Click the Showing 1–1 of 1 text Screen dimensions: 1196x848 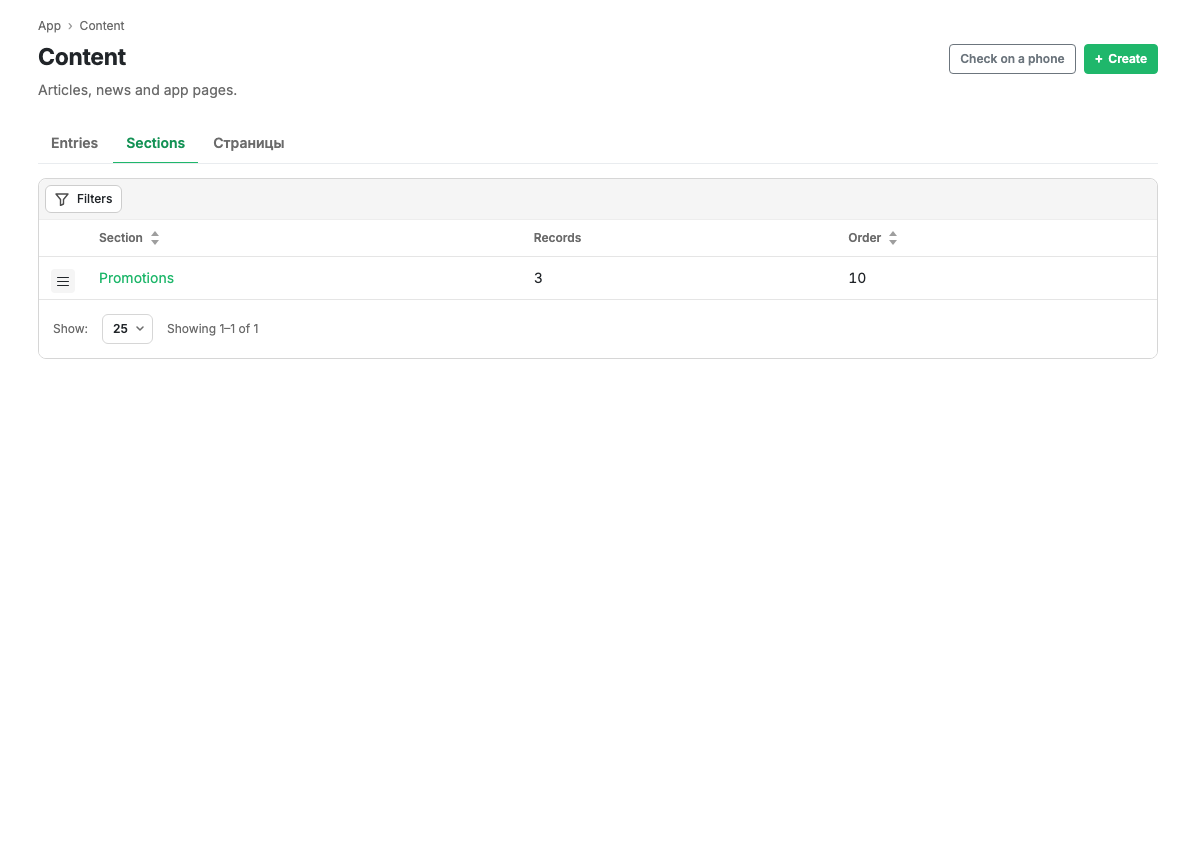point(213,329)
